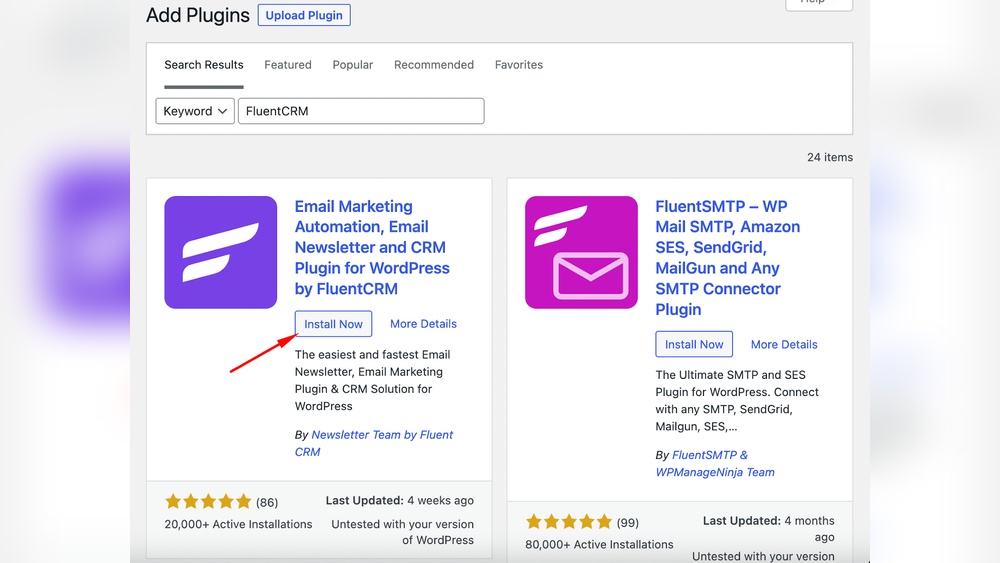Open More Details for FluentSMTP plugin
Screen dimensions: 1000x563
[784, 344]
